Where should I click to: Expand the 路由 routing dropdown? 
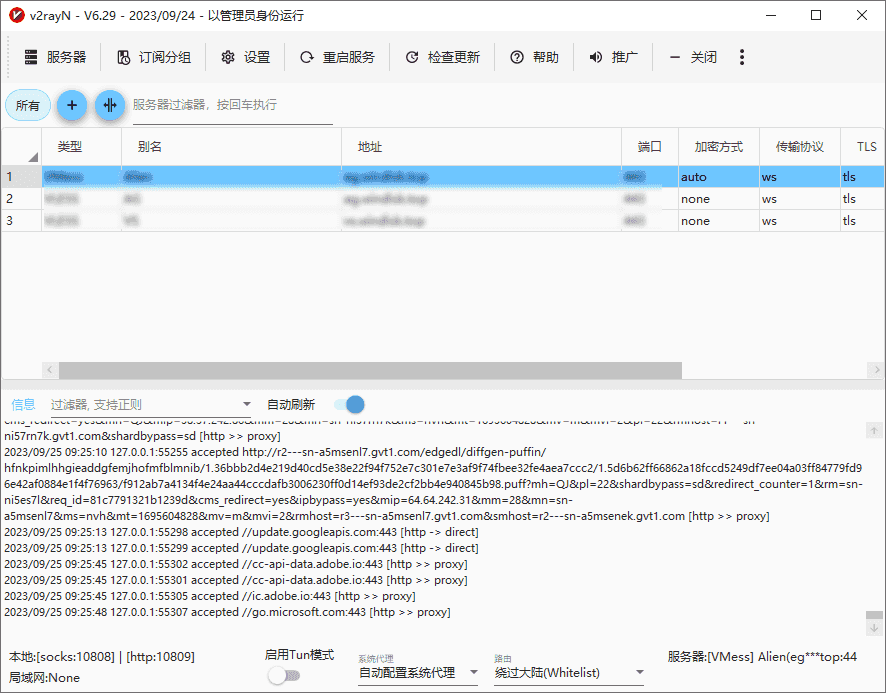(x=639, y=673)
